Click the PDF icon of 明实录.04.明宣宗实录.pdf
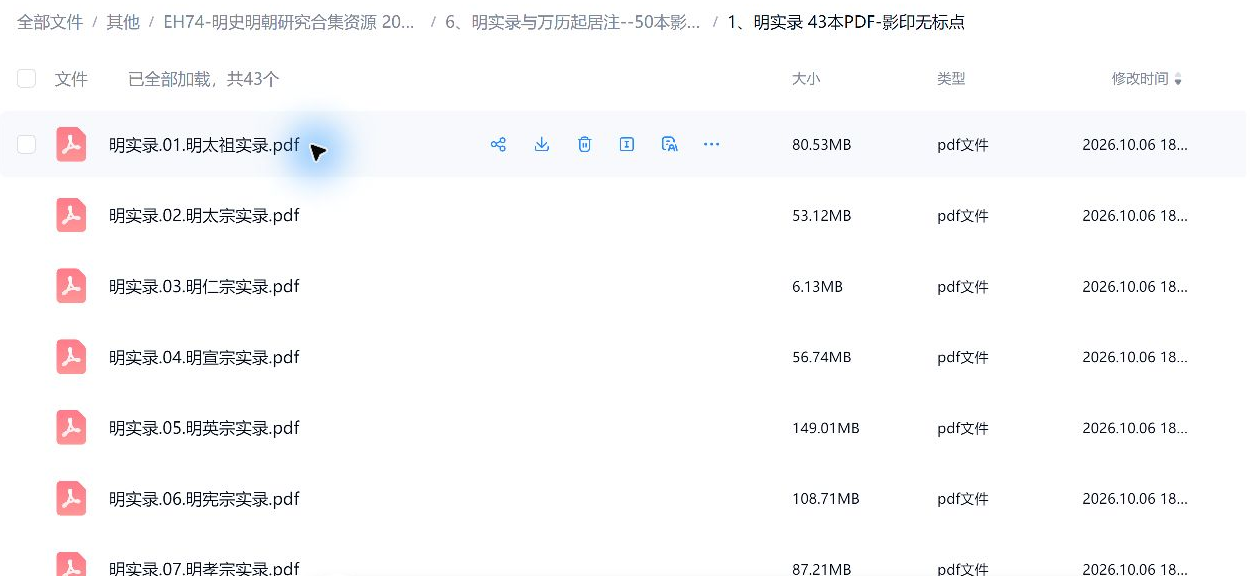Image resolution: width=1250 pixels, height=576 pixels. click(x=71, y=357)
